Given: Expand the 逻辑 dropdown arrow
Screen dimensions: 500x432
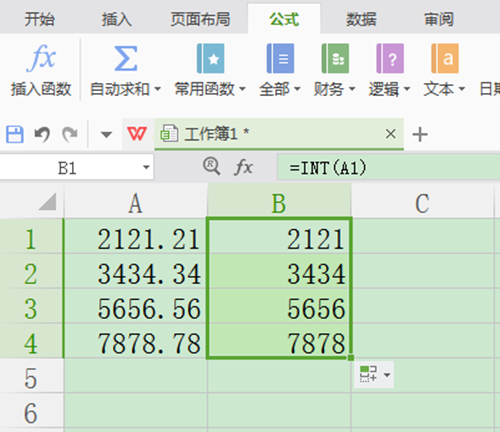Looking at the screenshot, I should [407, 89].
